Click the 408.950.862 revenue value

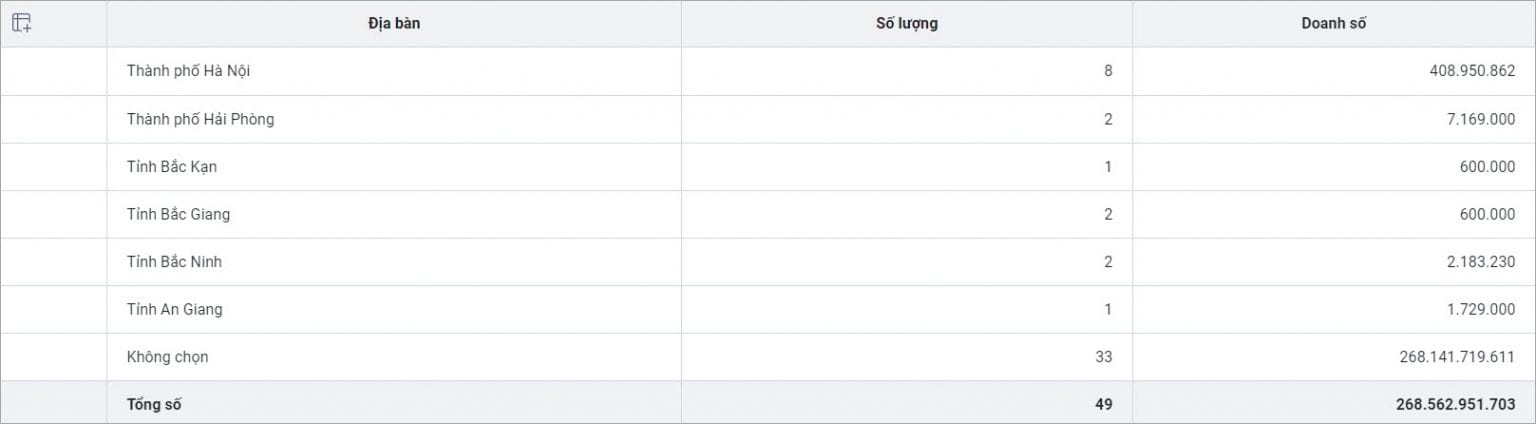(1472, 71)
